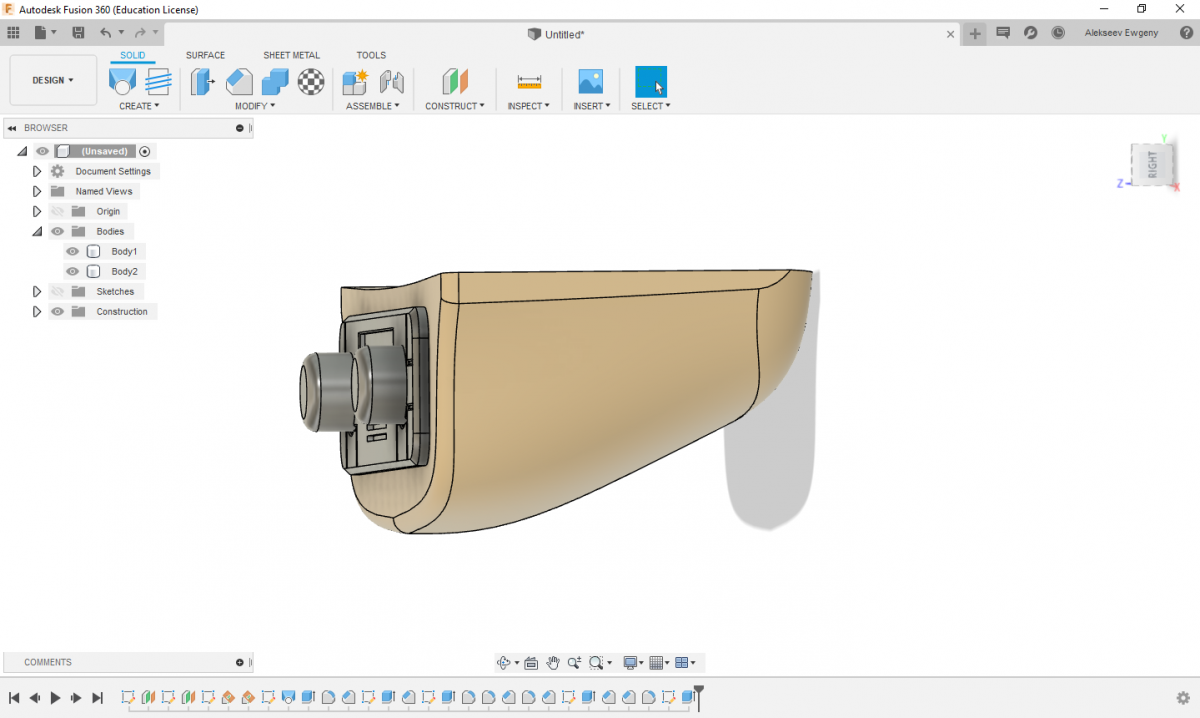Hide Body1 using its eye icon
Image resolution: width=1200 pixels, height=718 pixels.
click(72, 251)
